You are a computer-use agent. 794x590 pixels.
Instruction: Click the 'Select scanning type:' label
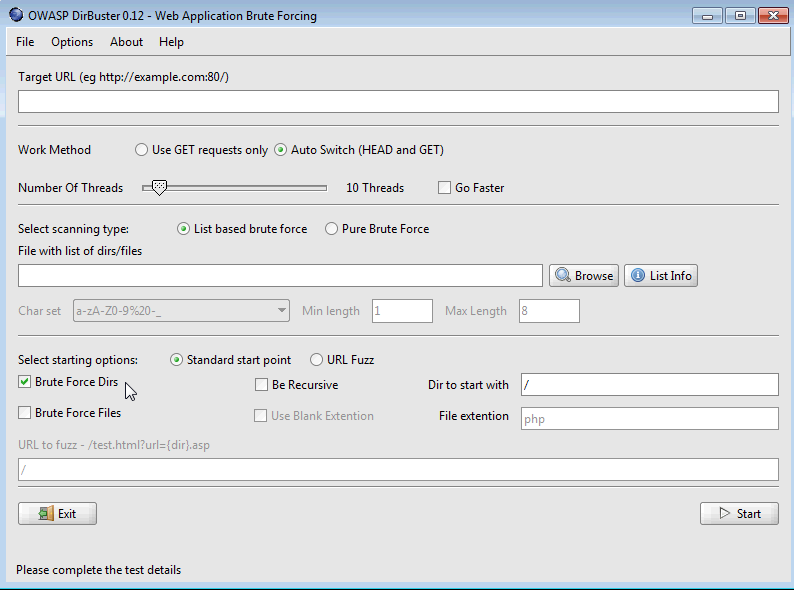(73, 229)
